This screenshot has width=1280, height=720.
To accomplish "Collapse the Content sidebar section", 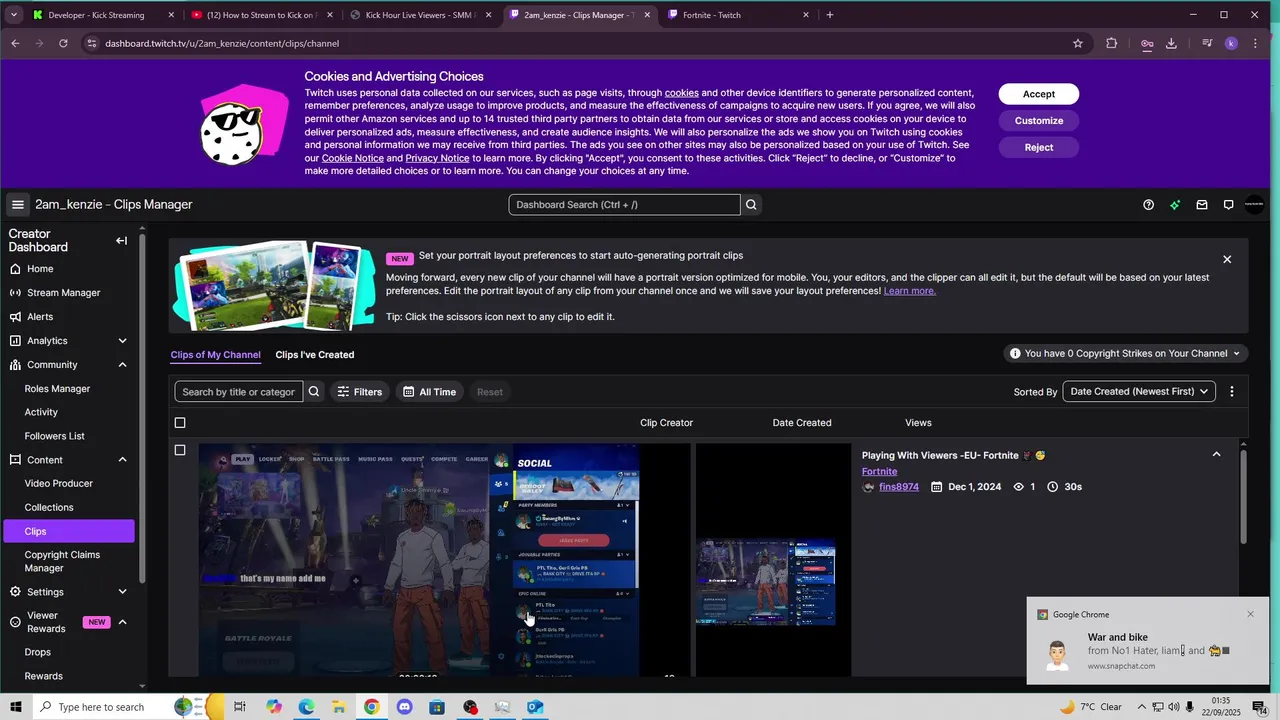I will (122, 460).
